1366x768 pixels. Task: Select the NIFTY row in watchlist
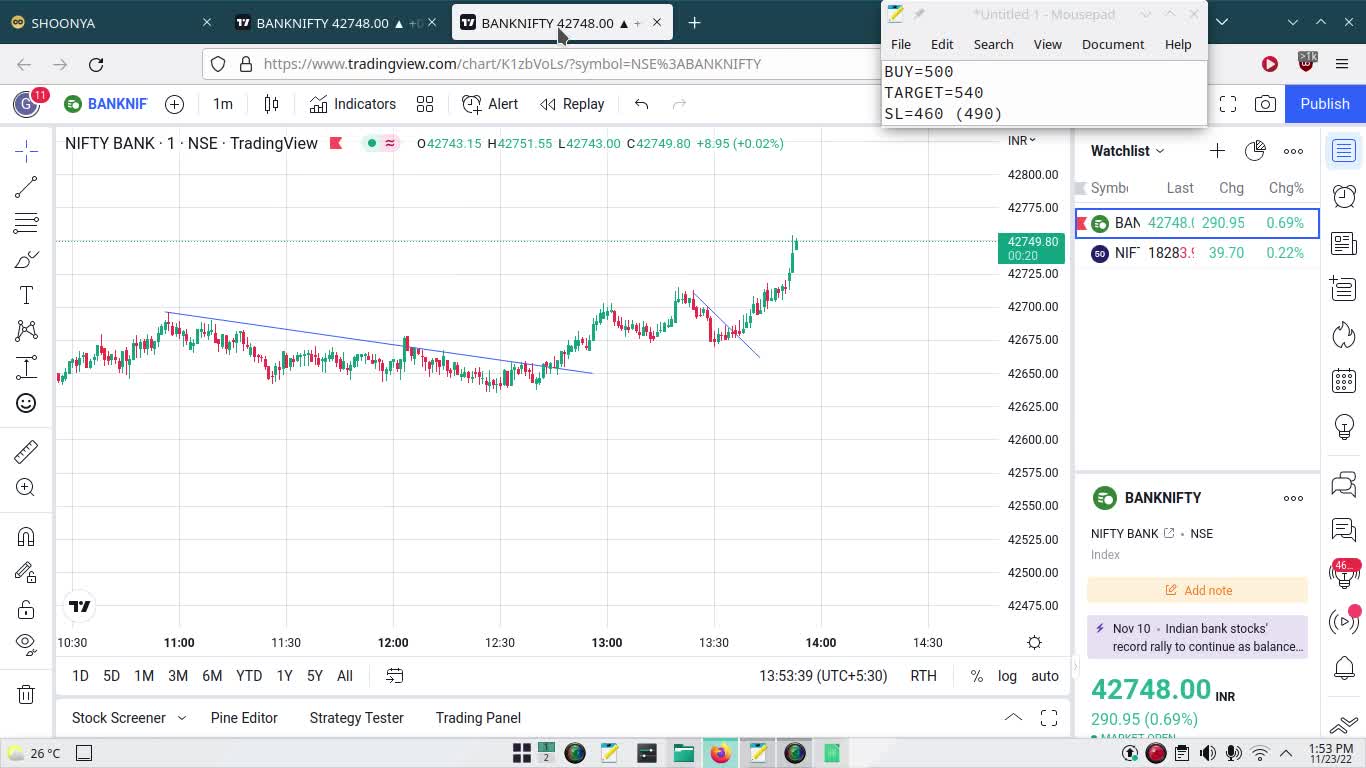coord(1197,253)
